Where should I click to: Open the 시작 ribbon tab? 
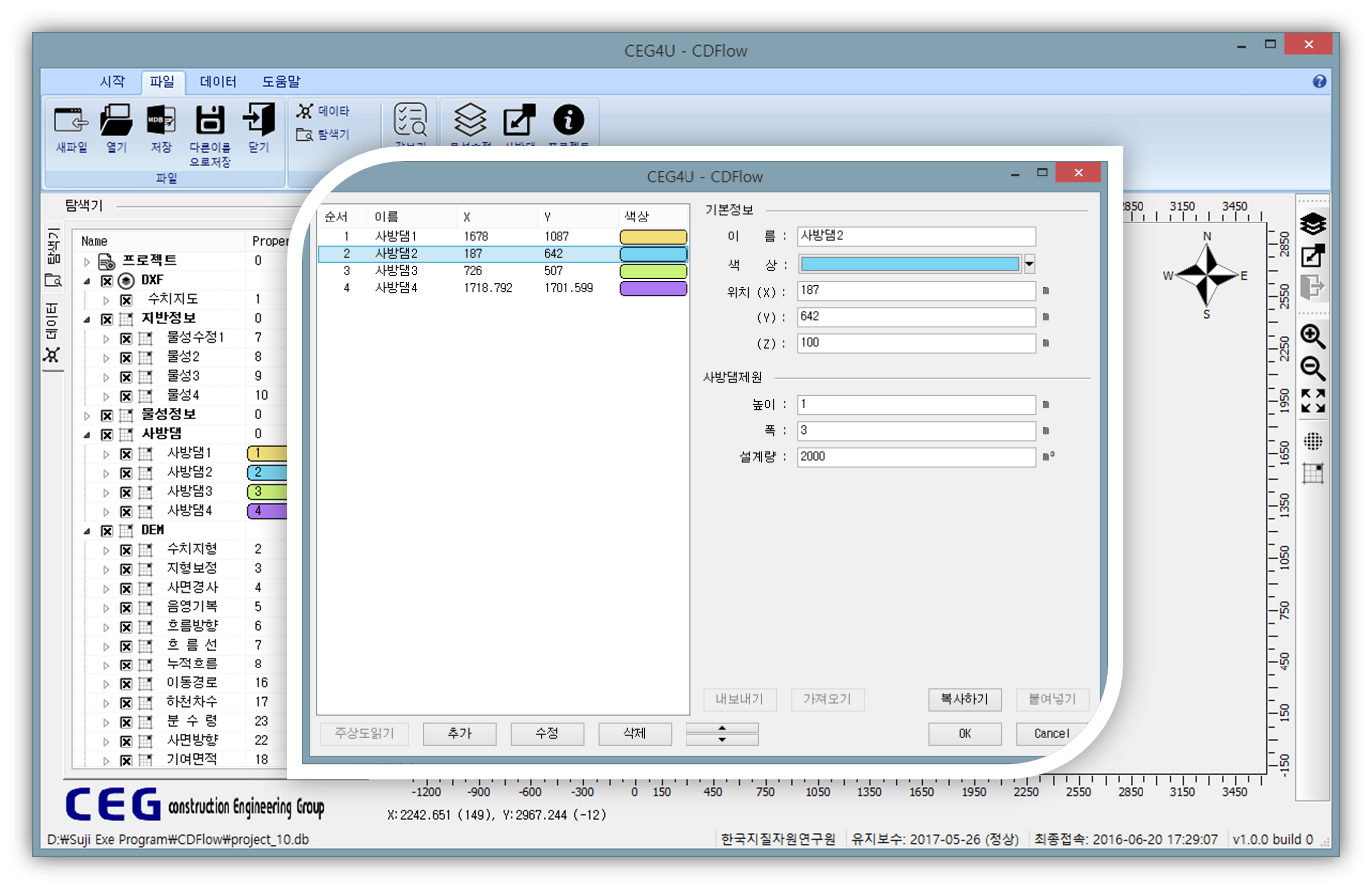point(112,81)
